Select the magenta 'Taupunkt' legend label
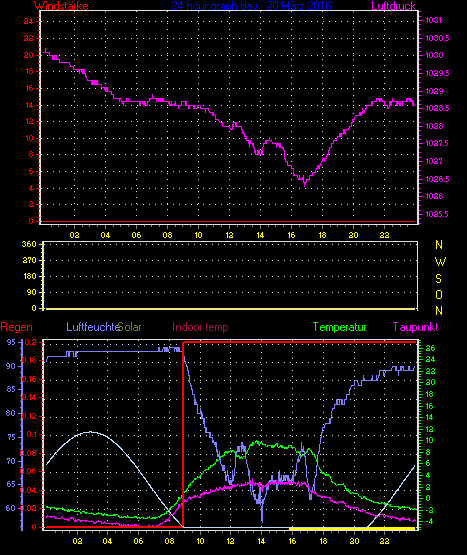Image resolution: width=467 pixels, height=555 pixels. coord(415,327)
